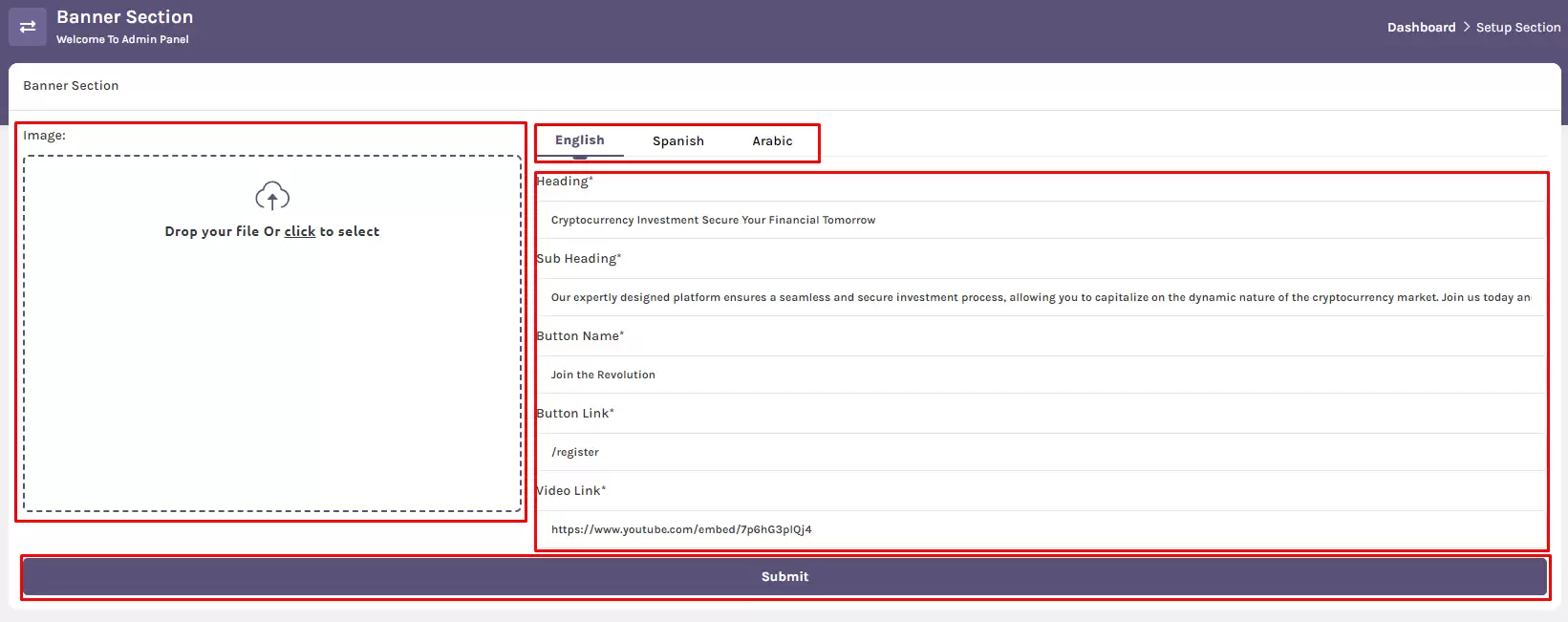Focus the Button Name input field

click(x=1041, y=375)
